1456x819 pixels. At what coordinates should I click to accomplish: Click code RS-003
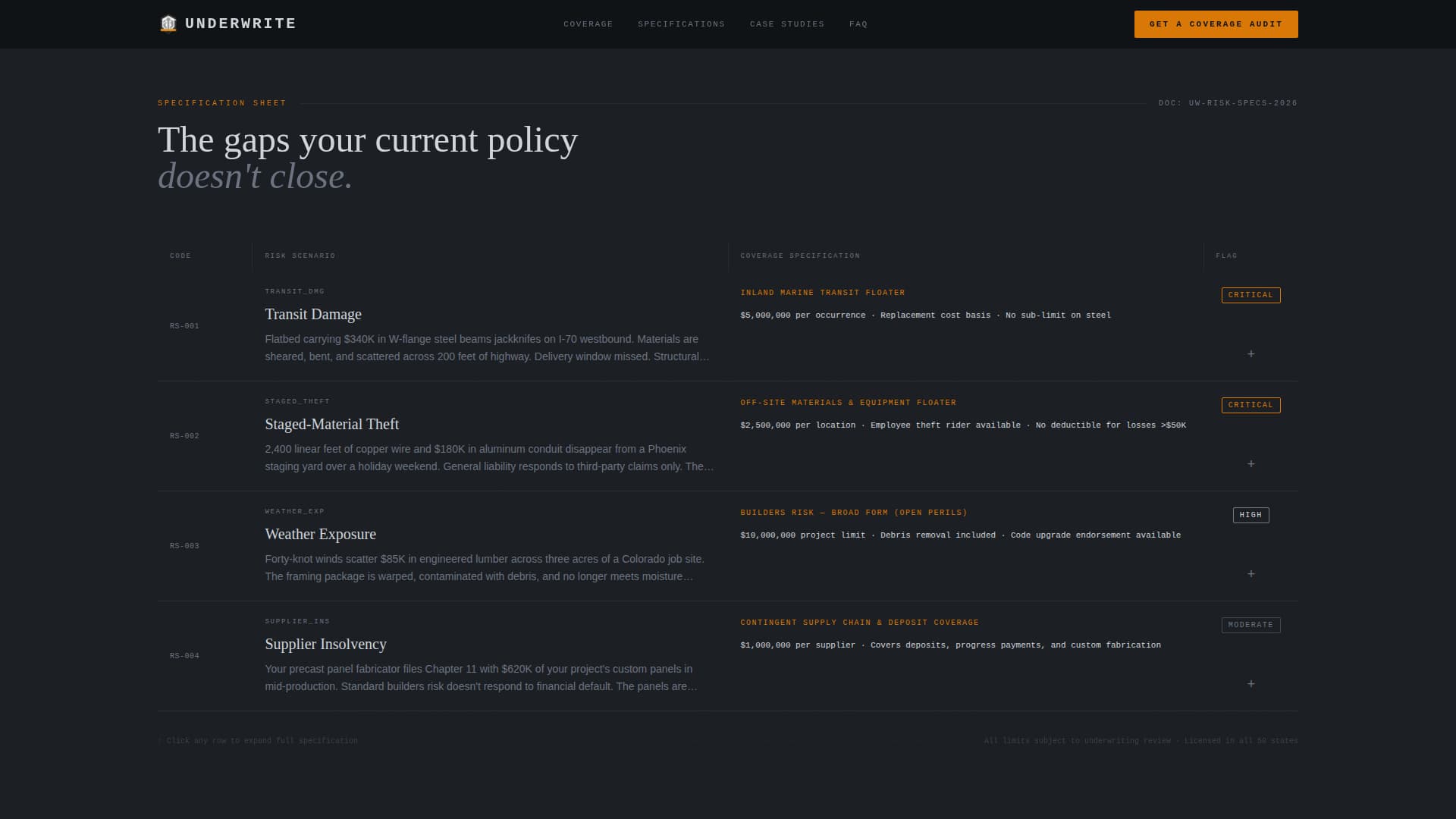(184, 546)
